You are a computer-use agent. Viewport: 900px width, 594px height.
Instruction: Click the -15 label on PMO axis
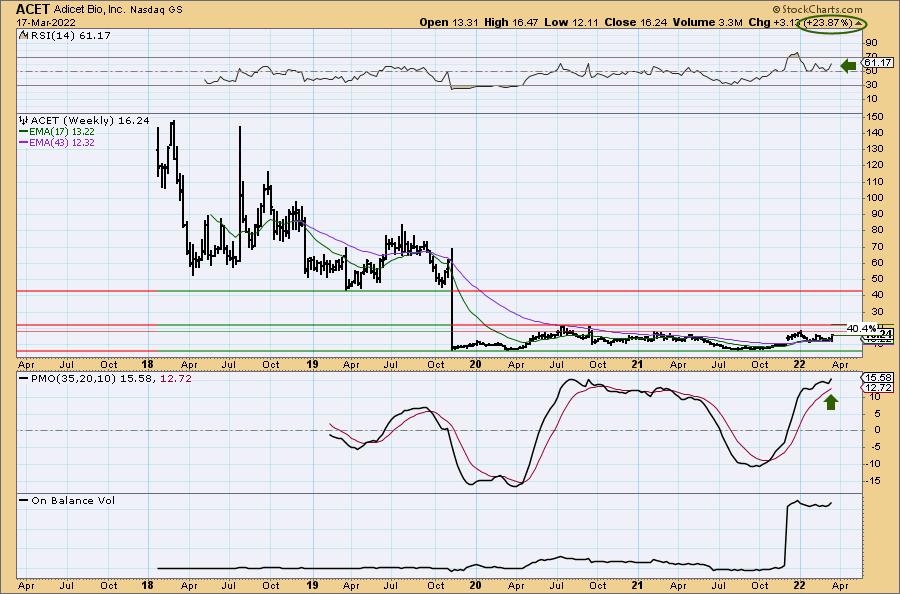tap(875, 481)
